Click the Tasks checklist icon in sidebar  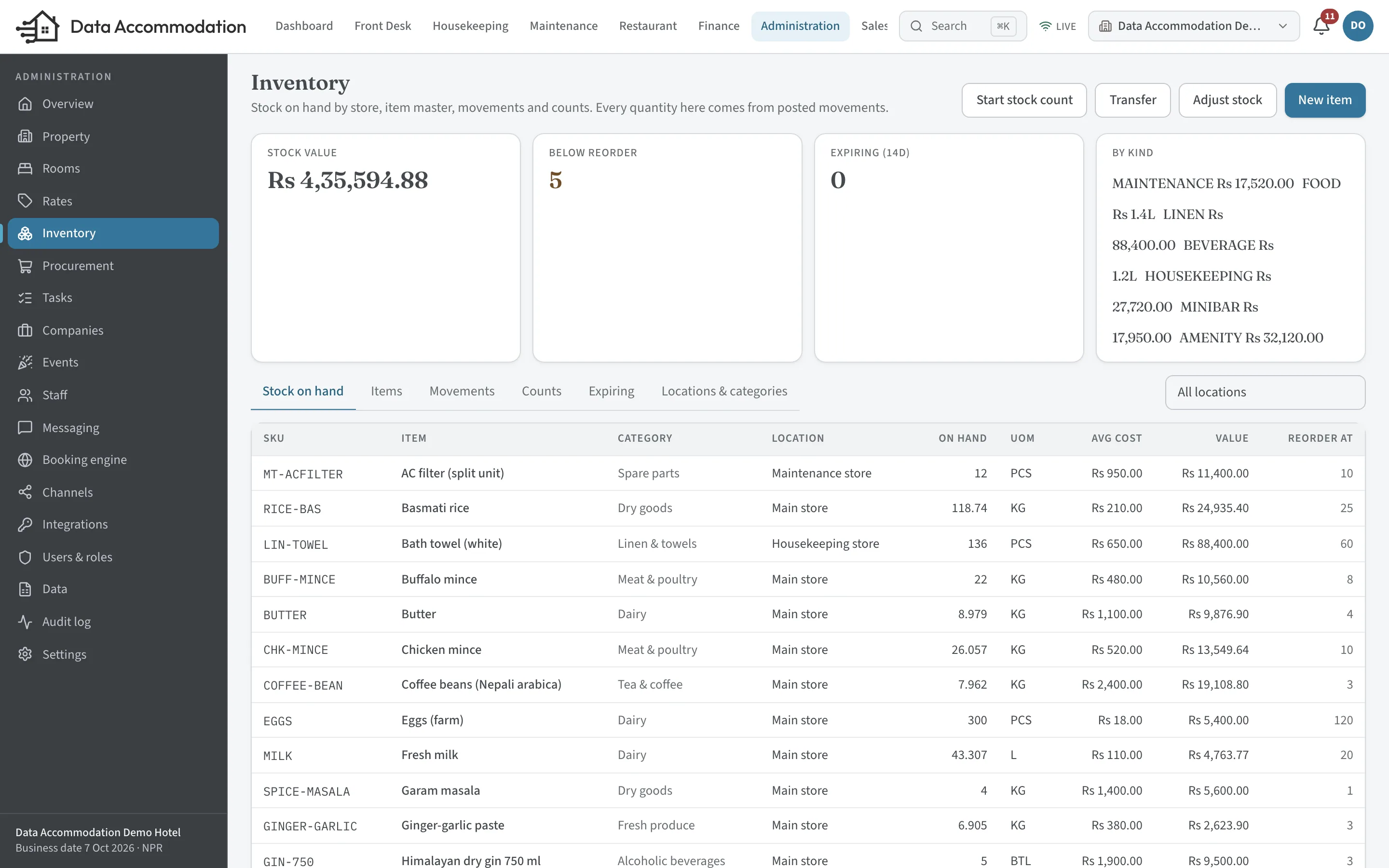25,298
